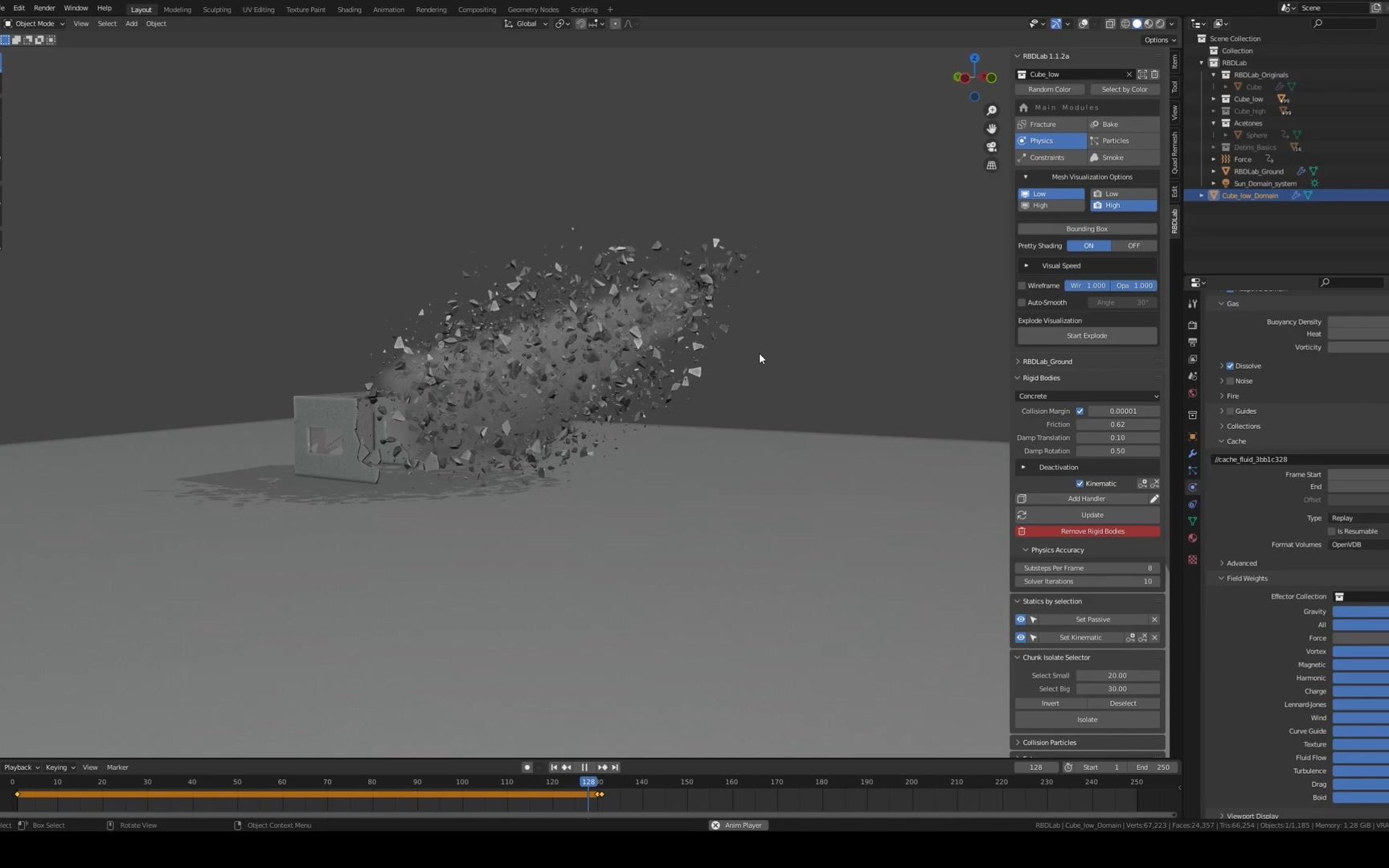1389x868 pixels.
Task: Select Render Properties camera icon
Action: coord(1192,325)
